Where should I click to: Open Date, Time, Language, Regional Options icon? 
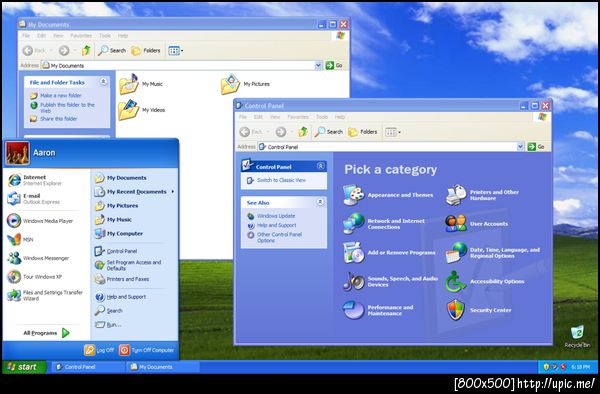(456, 252)
